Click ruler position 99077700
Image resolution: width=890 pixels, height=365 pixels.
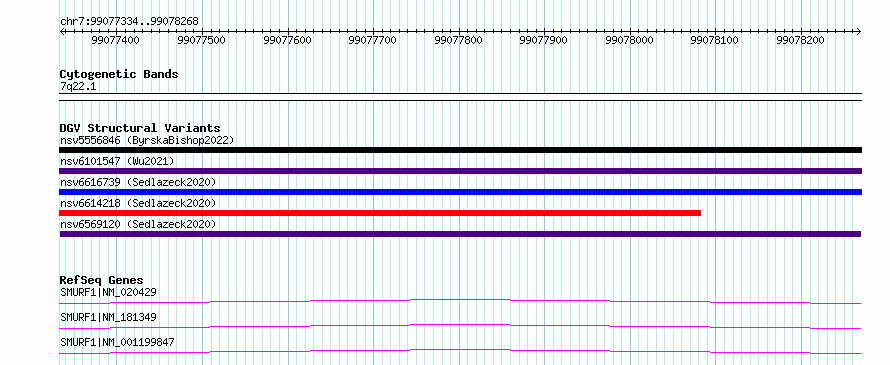pos(372,40)
